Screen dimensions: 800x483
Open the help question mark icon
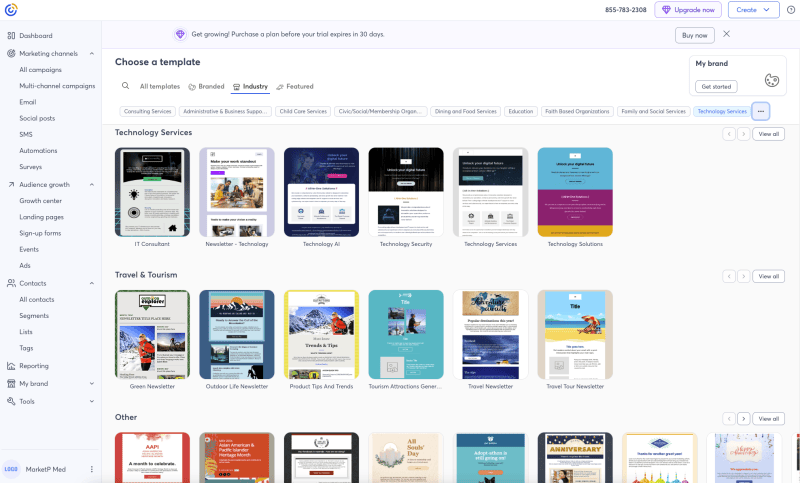click(790, 10)
